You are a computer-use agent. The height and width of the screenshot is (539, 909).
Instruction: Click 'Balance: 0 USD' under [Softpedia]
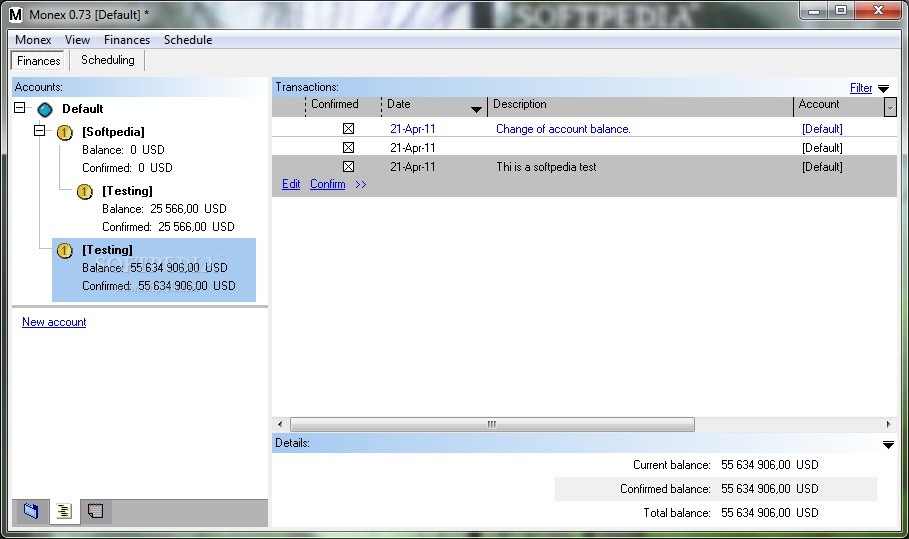coord(123,150)
